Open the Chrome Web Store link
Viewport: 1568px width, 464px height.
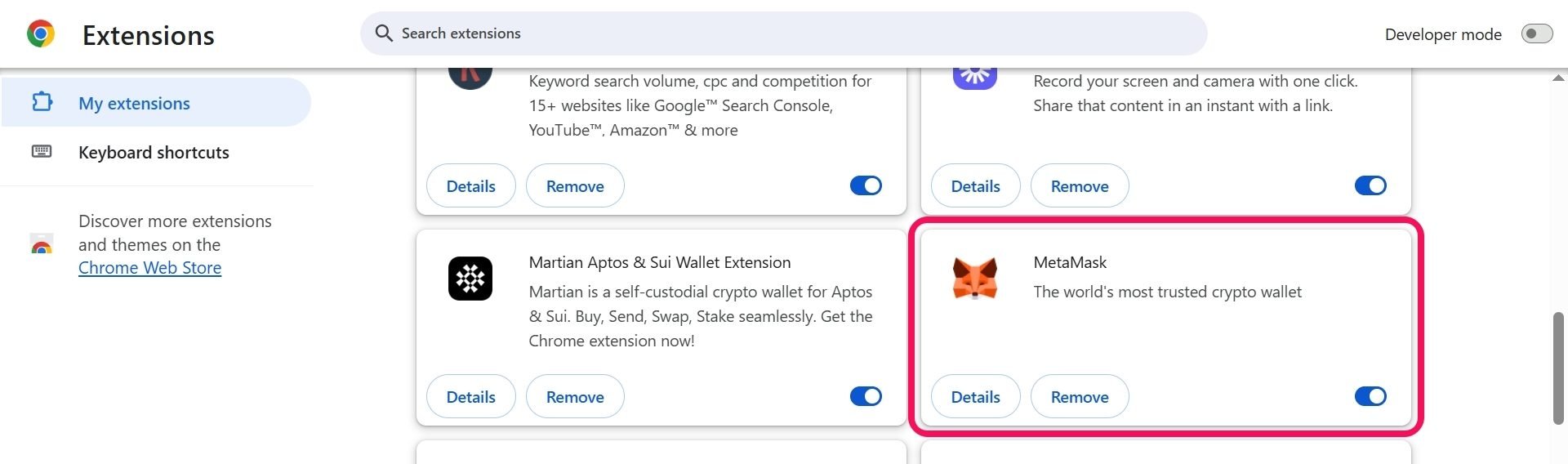(x=149, y=268)
